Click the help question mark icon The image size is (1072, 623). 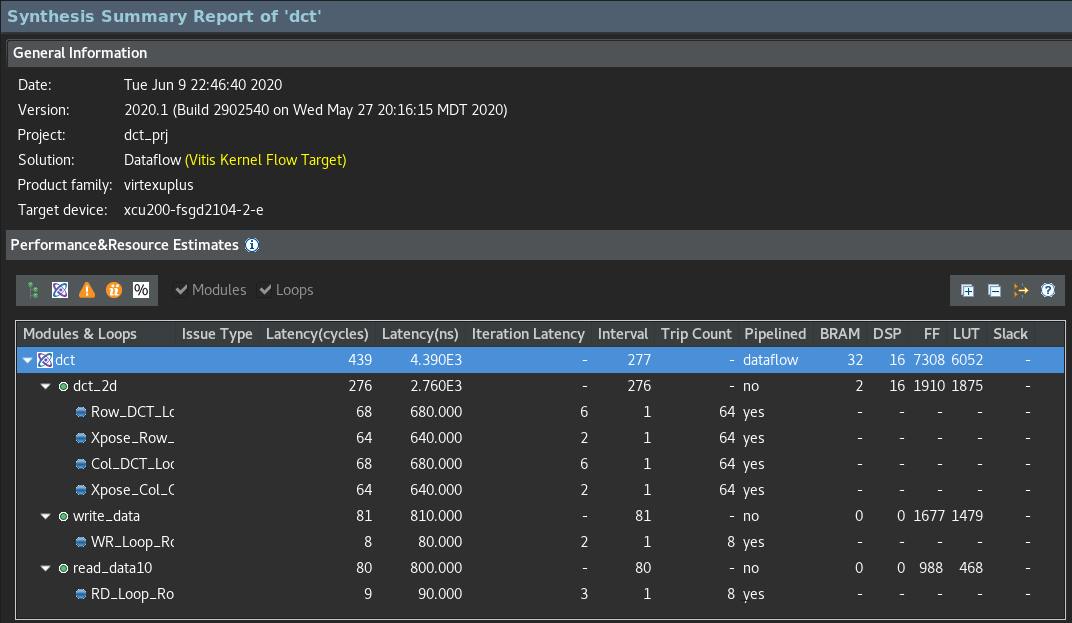coord(1048,290)
